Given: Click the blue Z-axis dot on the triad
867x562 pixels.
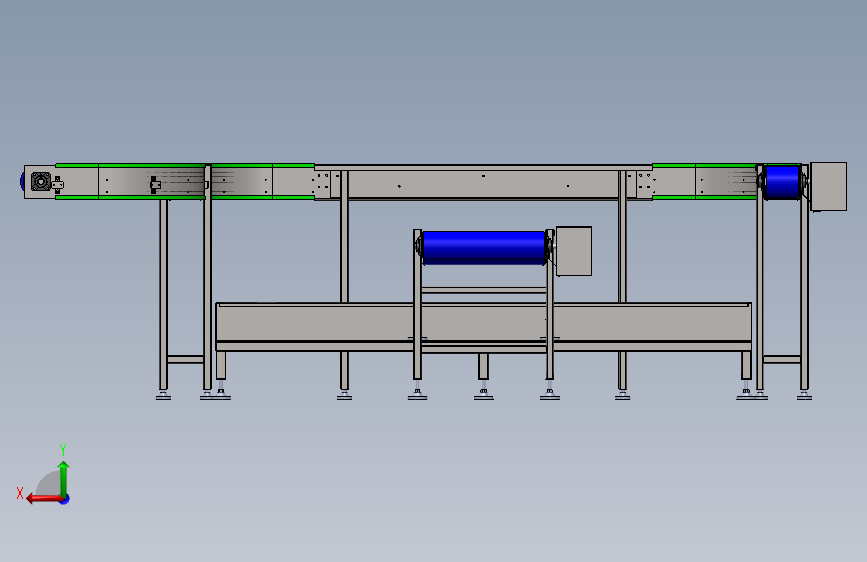Looking at the screenshot, I should (65, 499).
